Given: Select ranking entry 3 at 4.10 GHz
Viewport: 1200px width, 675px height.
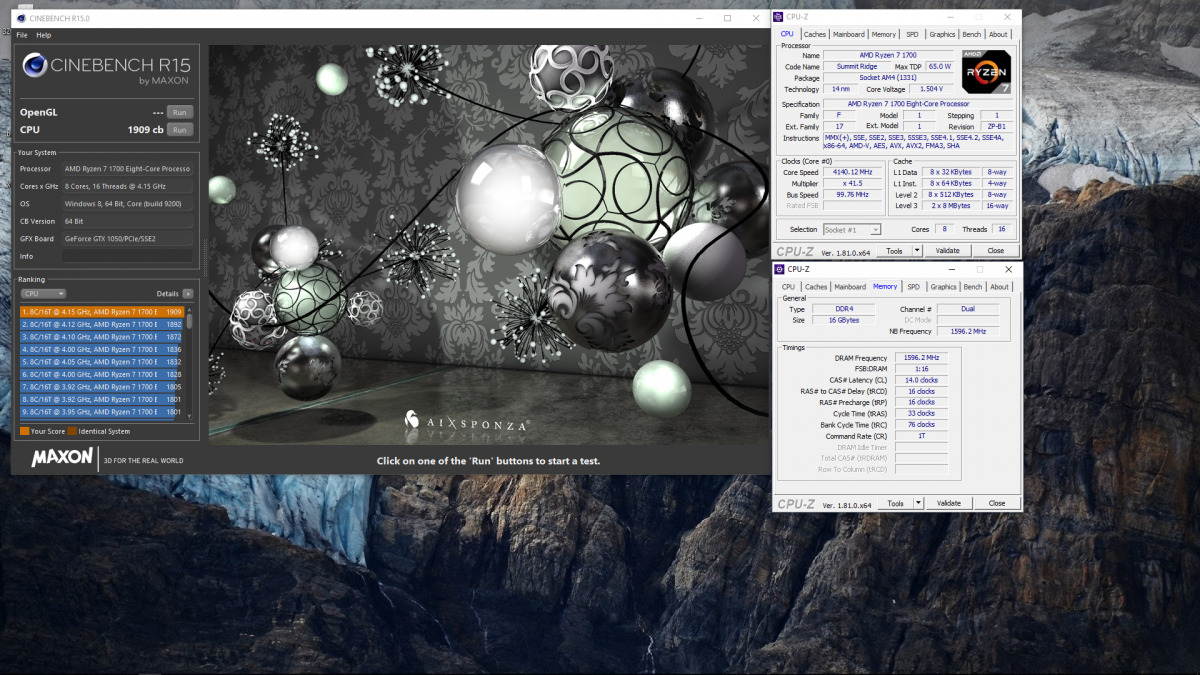Looking at the screenshot, I should coord(102,337).
